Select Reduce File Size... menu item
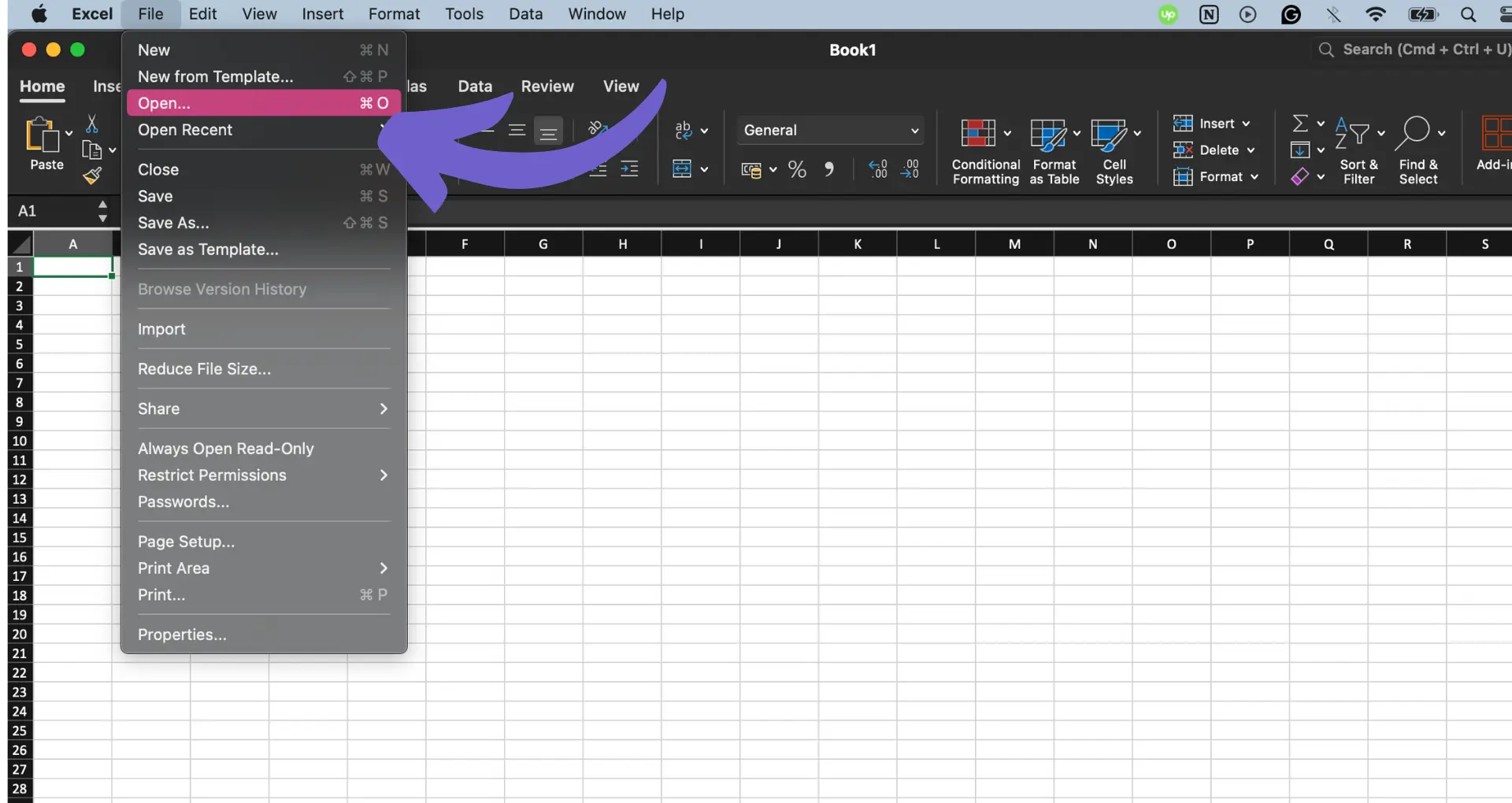 coord(264,369)
